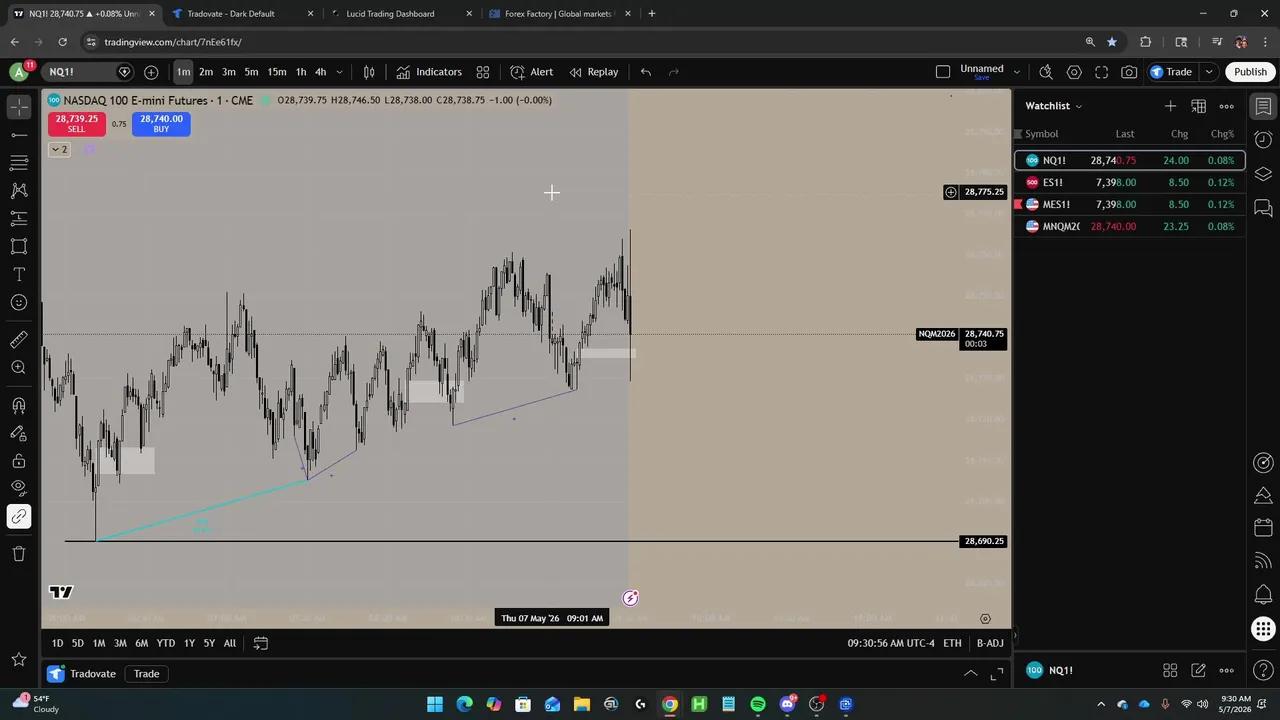The width and height of the screenshot is (1280, 720).
Task: Publish the chart idea
Action: [1250, 72]
